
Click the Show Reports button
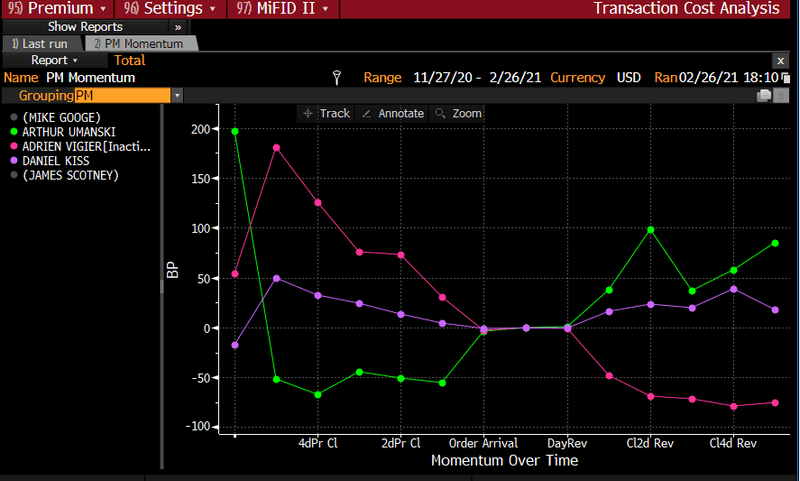tap(85, 27)
